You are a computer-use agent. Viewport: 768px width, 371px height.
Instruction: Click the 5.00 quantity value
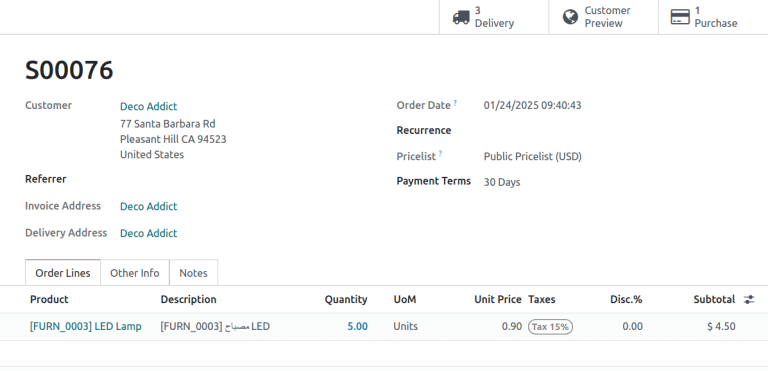pos(358,326)
